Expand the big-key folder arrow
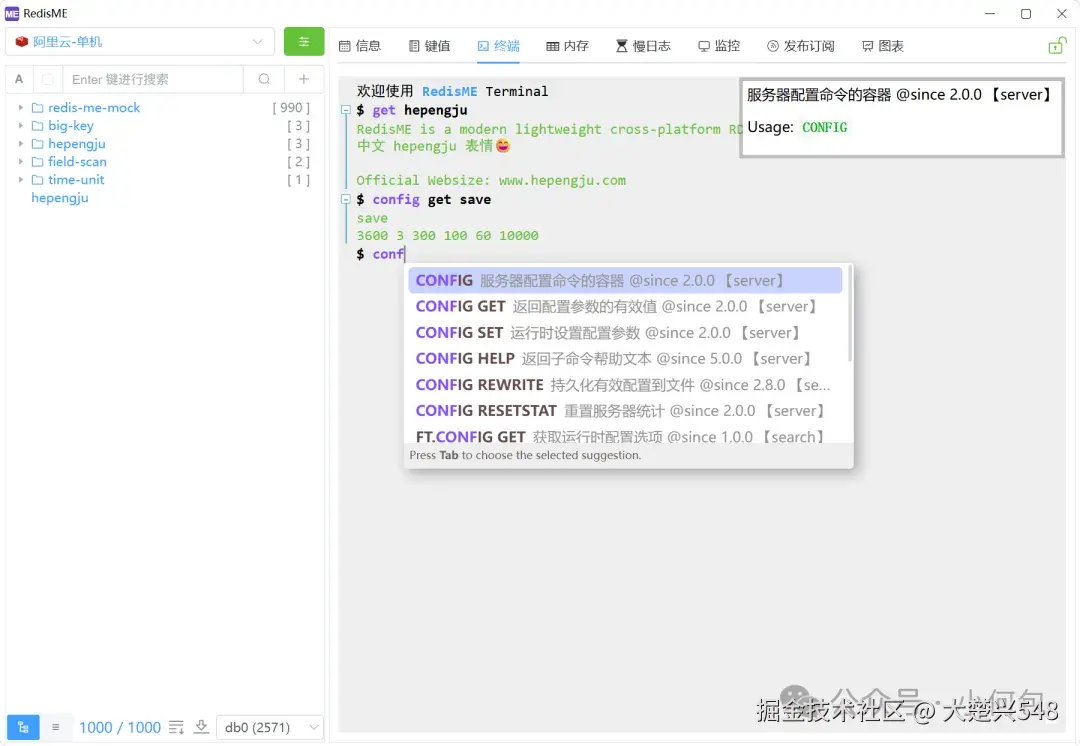This screenshot has height=746, width=1080. pos(21,125)
